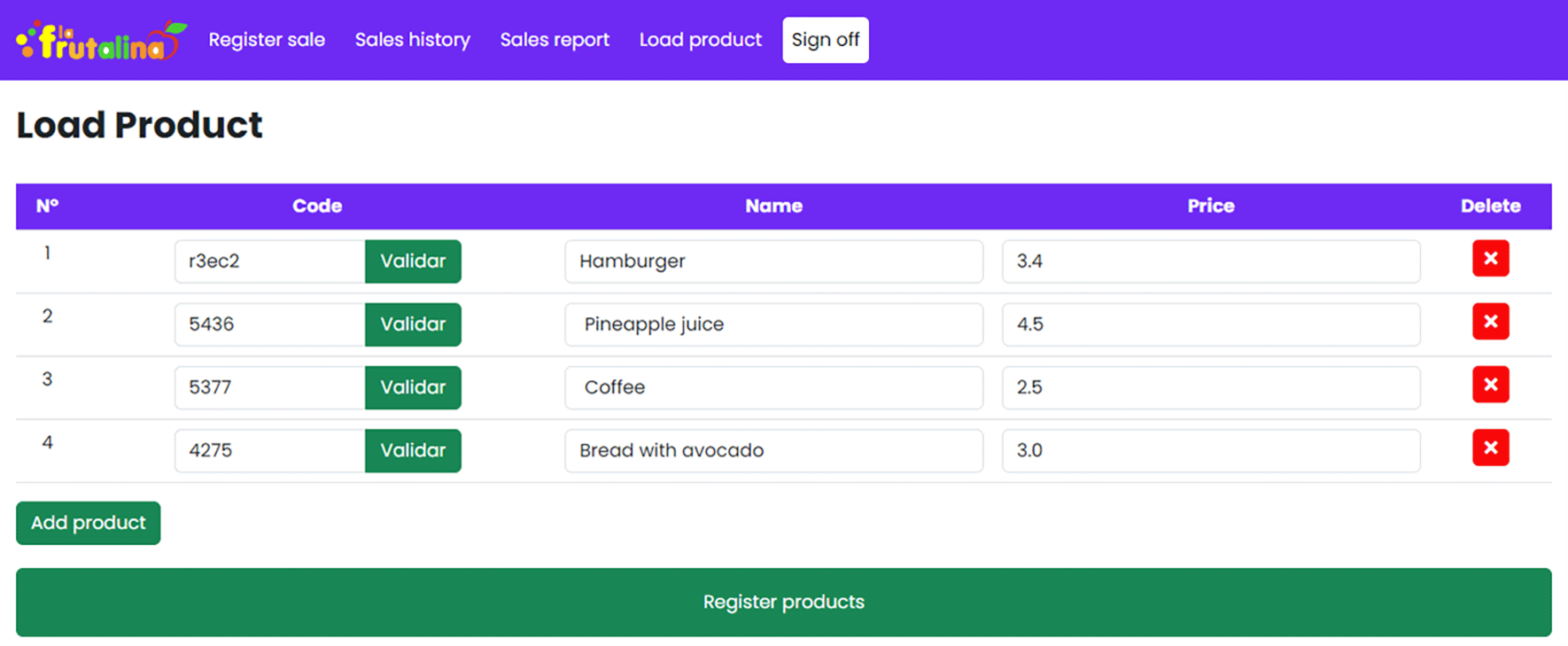Select Load product in navigation
Image resolution: width=1568 pixels, height=646 pixels.
point(700,40)
